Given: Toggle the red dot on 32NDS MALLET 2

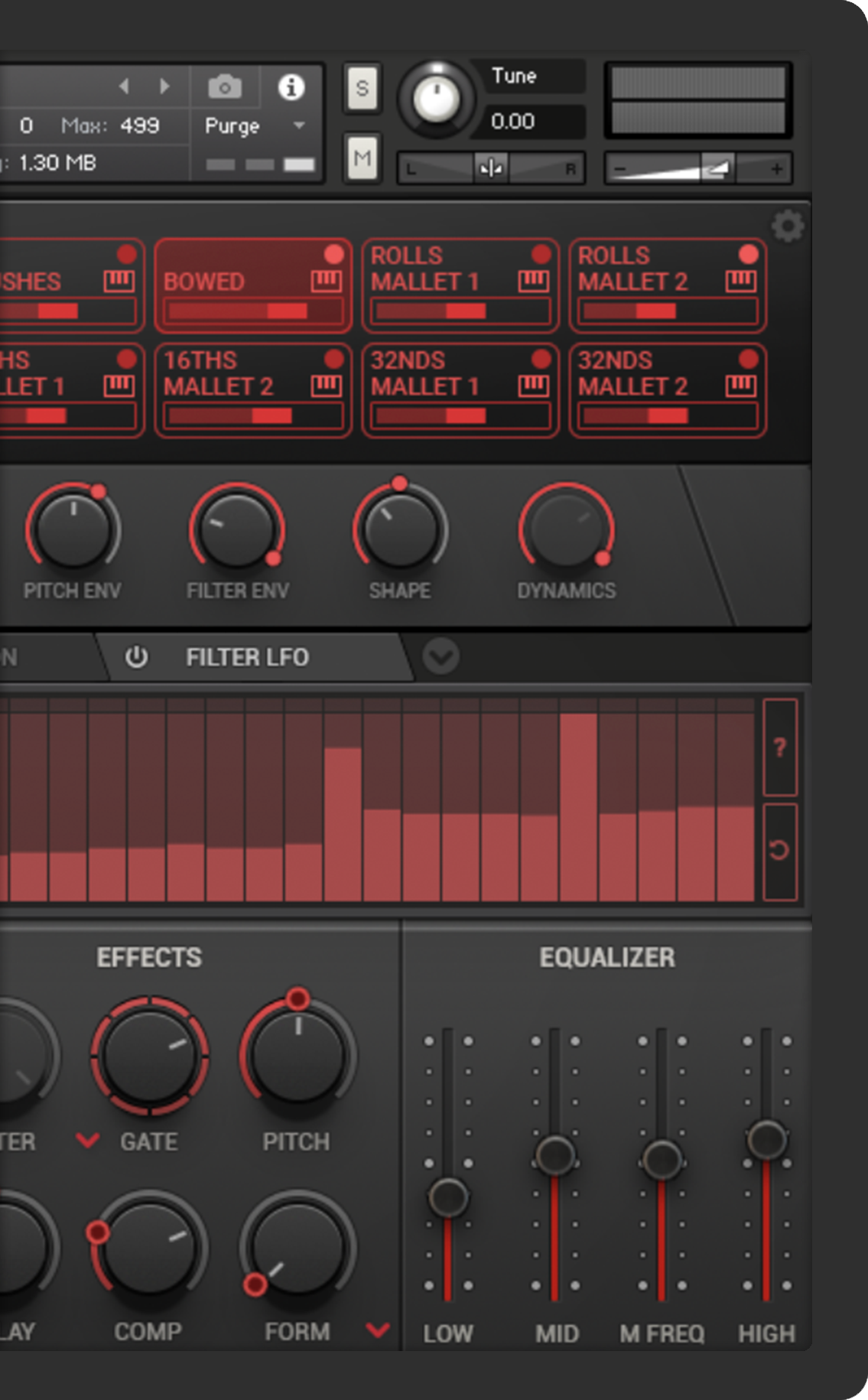Looking at the screenshot, I should point(749,359).
